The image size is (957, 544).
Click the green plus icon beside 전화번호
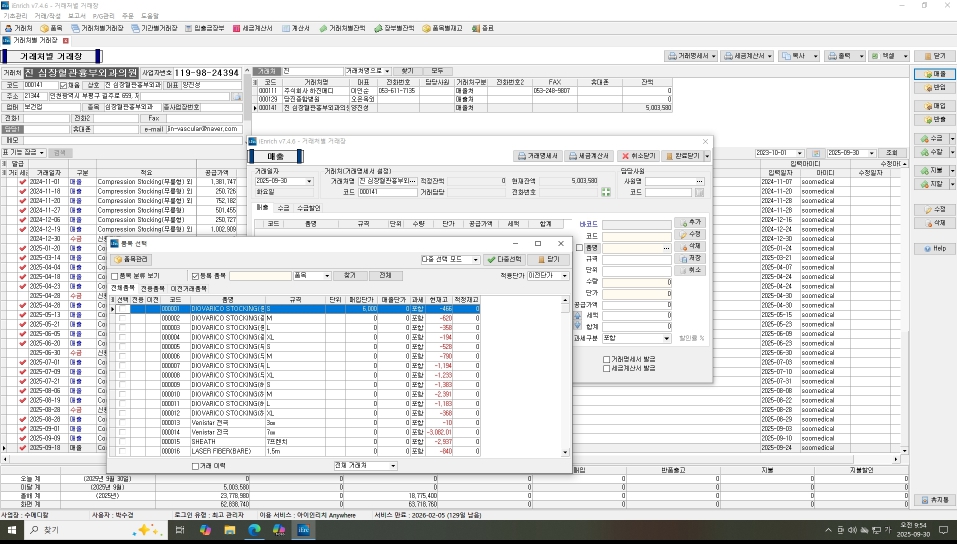[x=605, y=191]
